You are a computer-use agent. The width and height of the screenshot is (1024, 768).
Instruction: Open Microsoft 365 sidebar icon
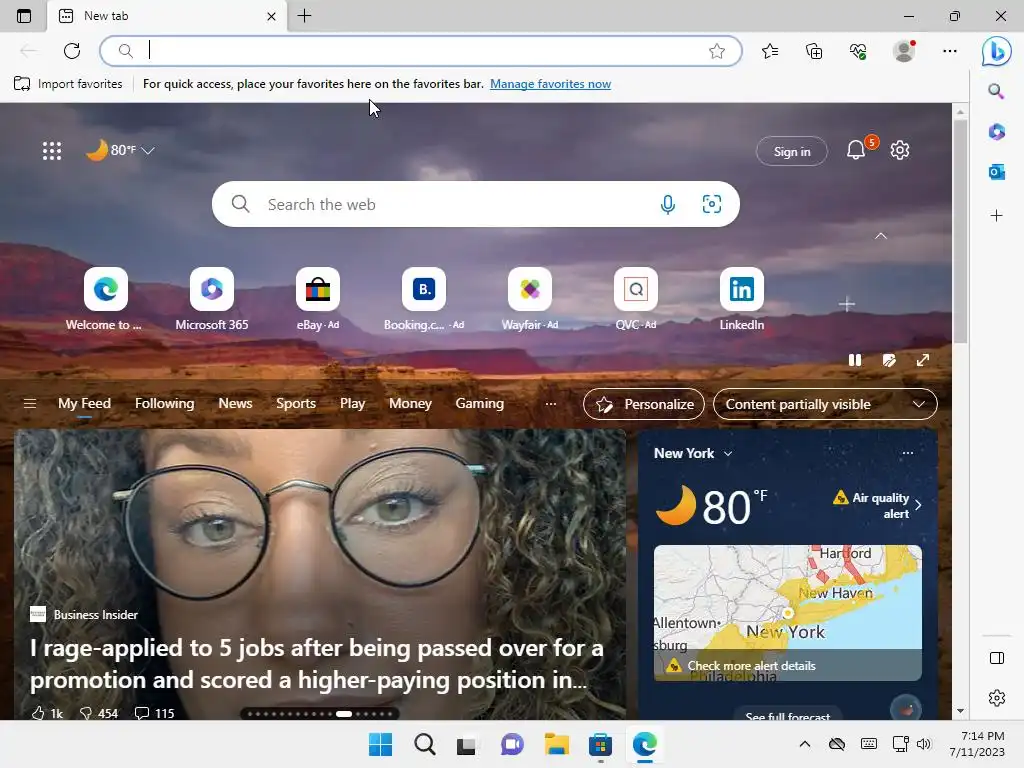coord(996,132)
